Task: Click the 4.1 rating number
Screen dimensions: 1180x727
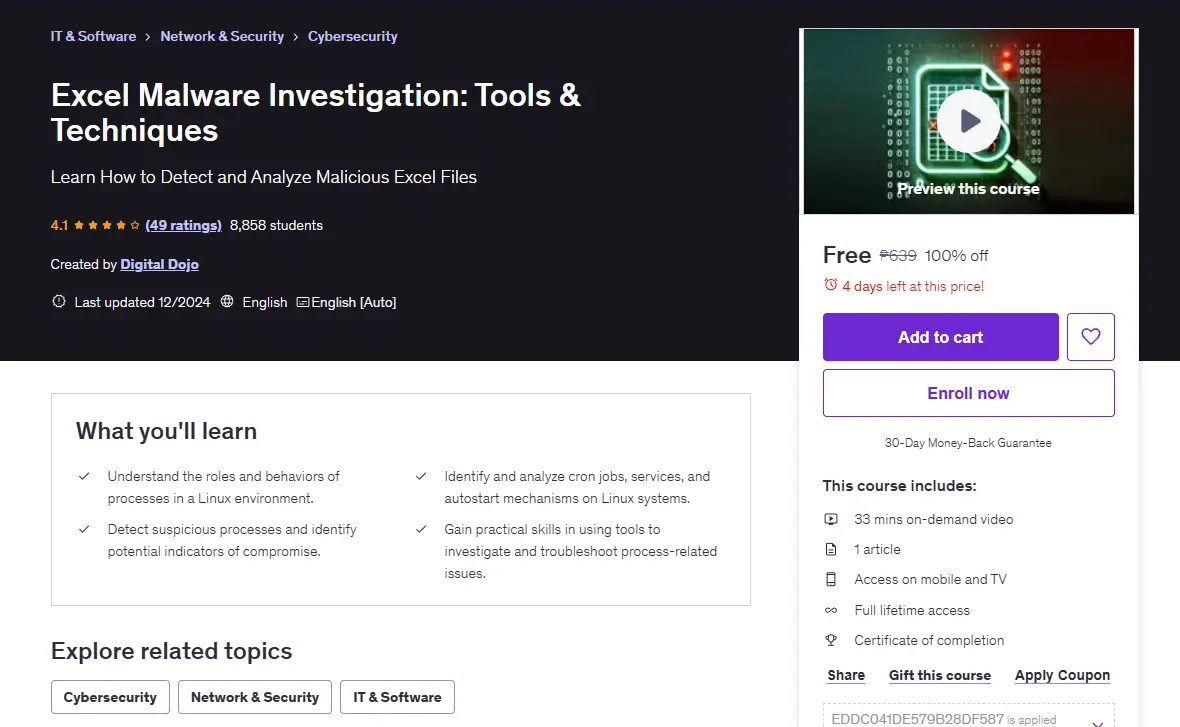Action: [59, 225]
